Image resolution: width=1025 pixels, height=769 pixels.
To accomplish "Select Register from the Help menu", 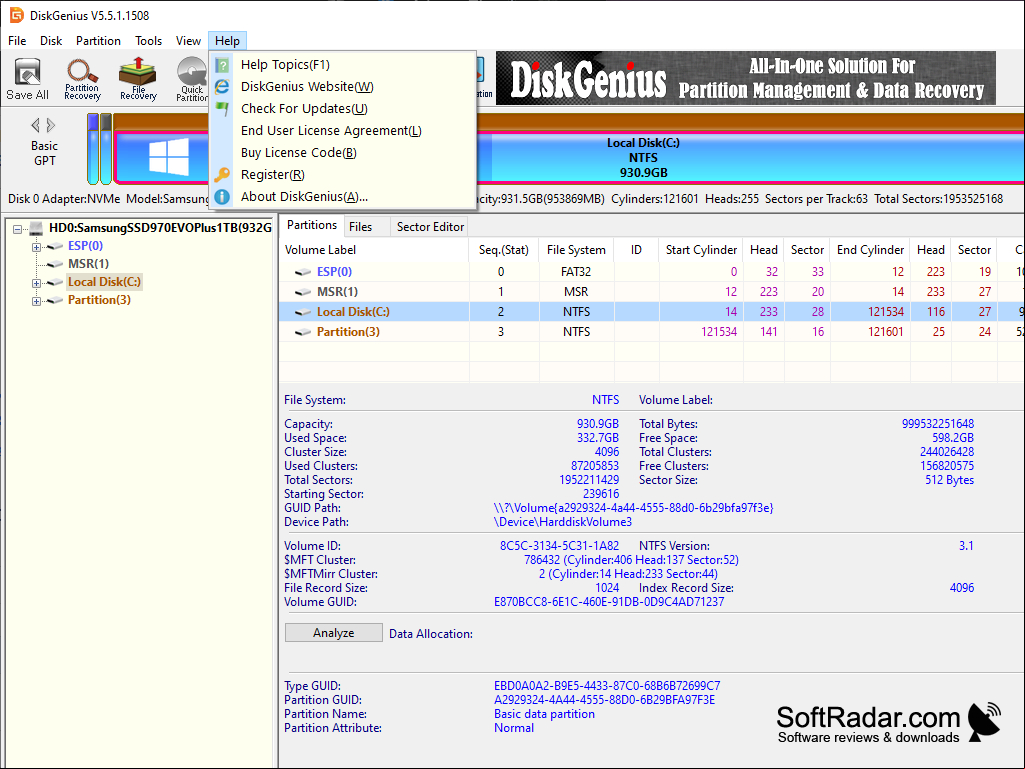I will (x=343, y=175).
